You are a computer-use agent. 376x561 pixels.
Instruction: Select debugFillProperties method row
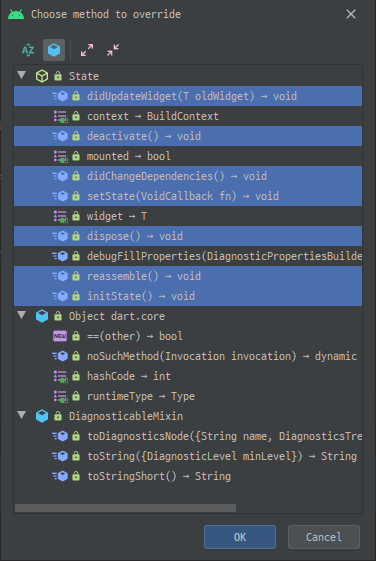click(188, 256)
